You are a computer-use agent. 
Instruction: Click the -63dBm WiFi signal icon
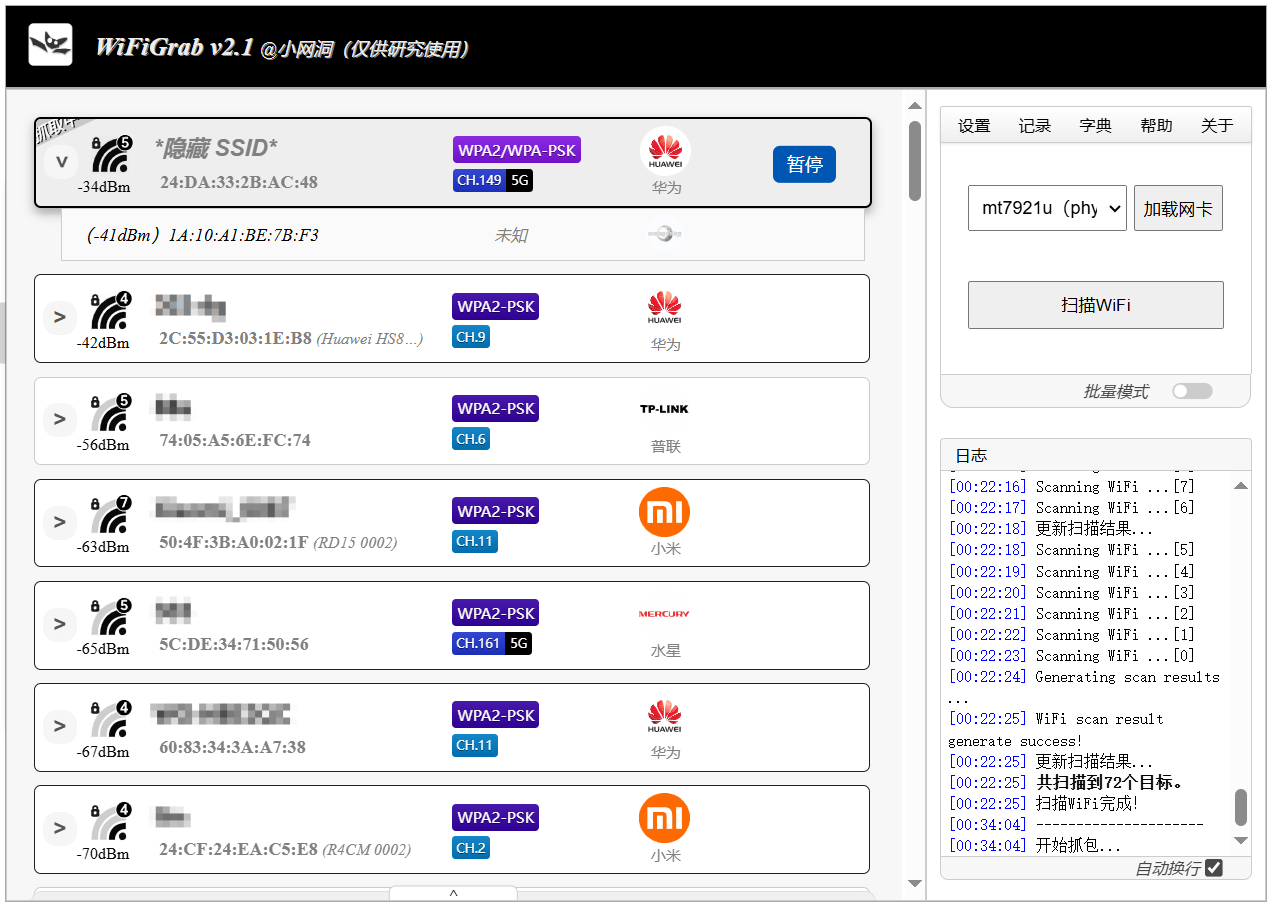point(110,516)
